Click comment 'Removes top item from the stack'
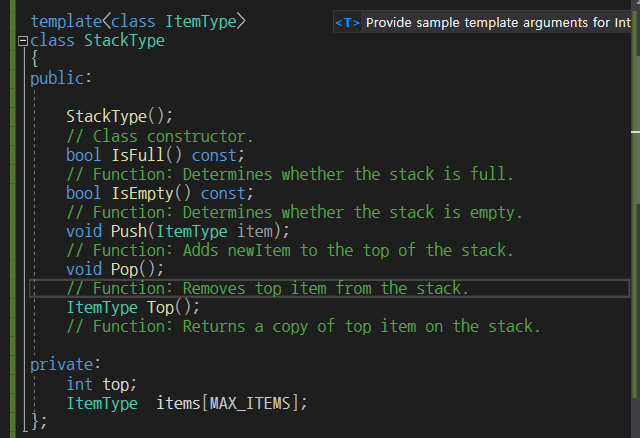 coord(267,289)
